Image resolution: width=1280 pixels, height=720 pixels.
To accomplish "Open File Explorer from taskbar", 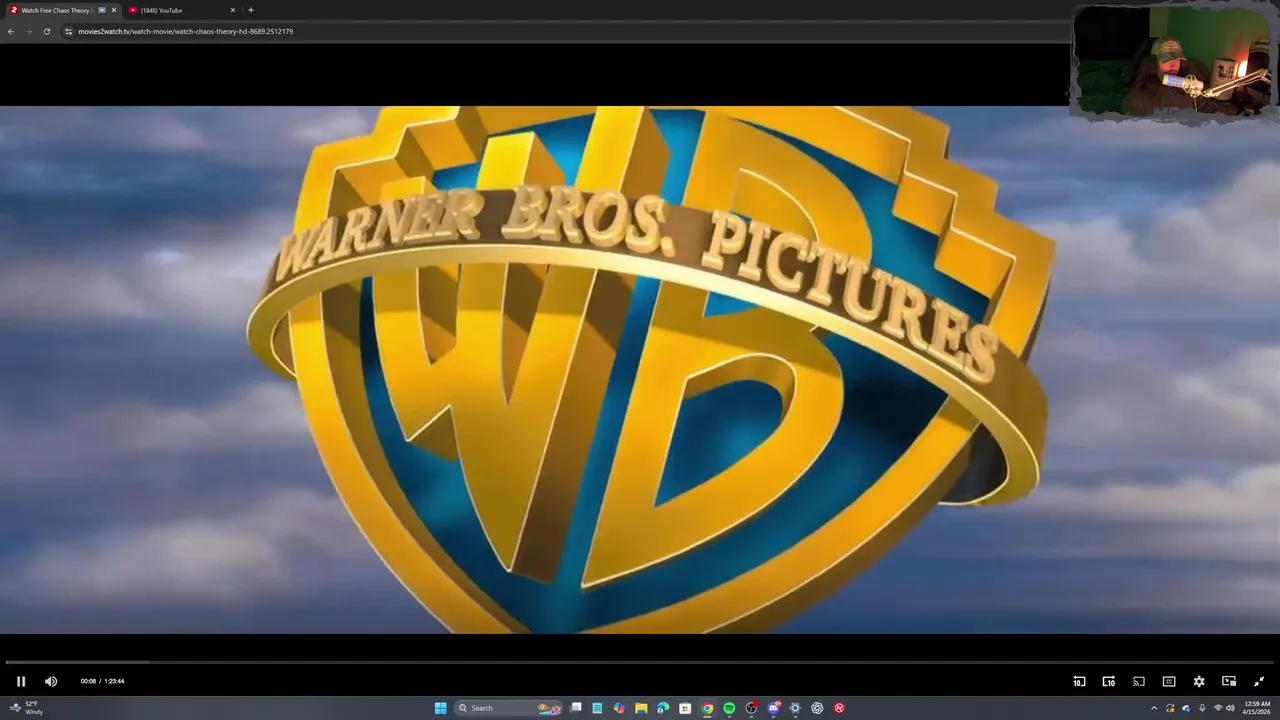I will point(641,708).
